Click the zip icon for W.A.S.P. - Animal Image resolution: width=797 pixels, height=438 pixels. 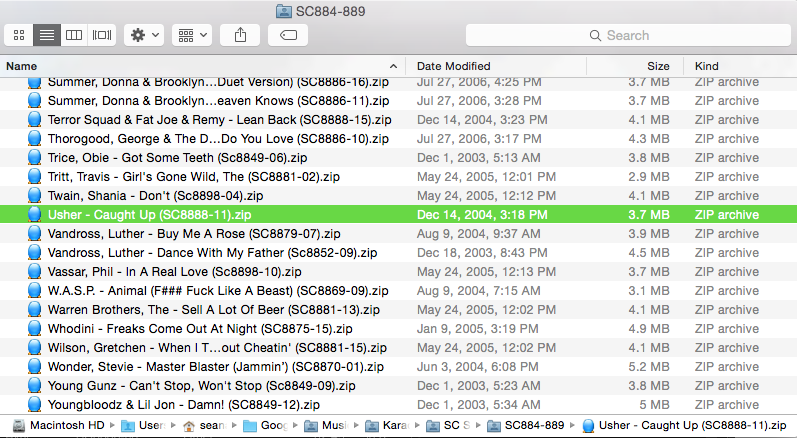coord(34,291)
